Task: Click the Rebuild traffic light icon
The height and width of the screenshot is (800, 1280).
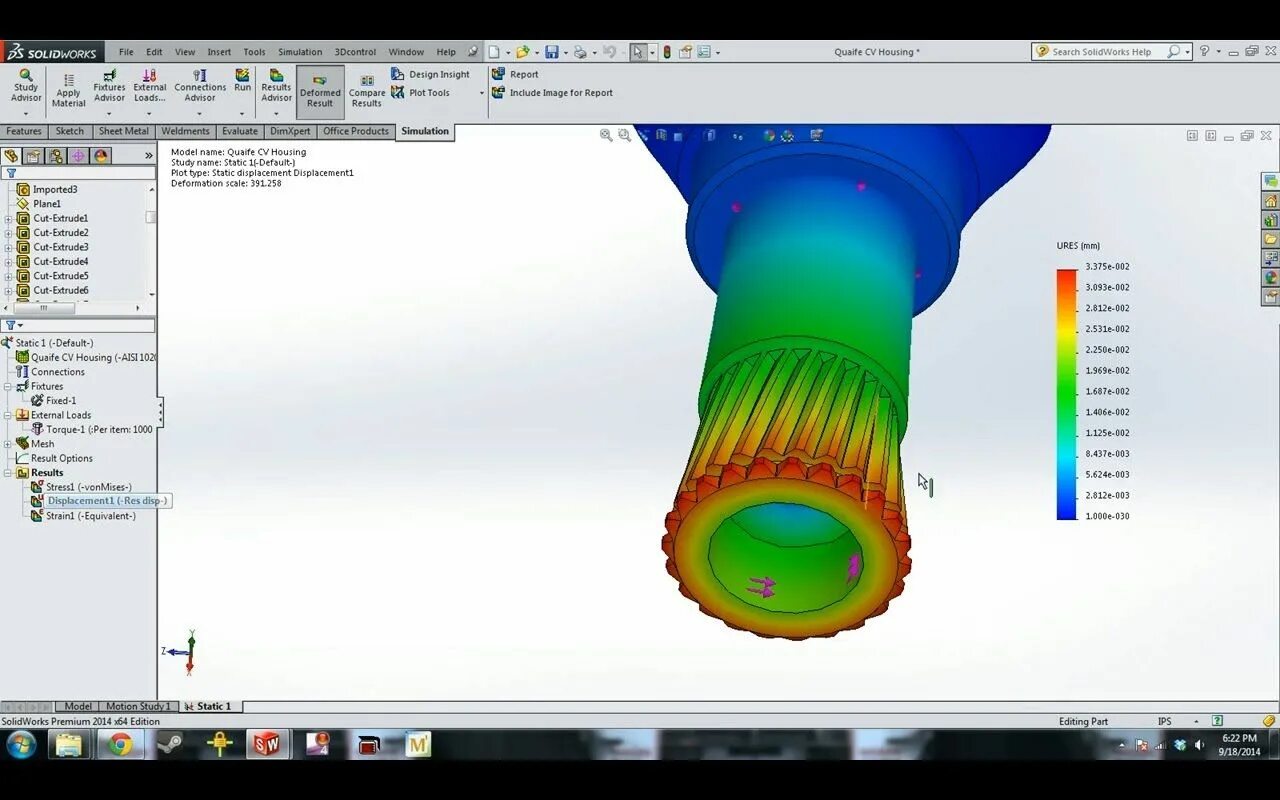Action: [667, 52]
